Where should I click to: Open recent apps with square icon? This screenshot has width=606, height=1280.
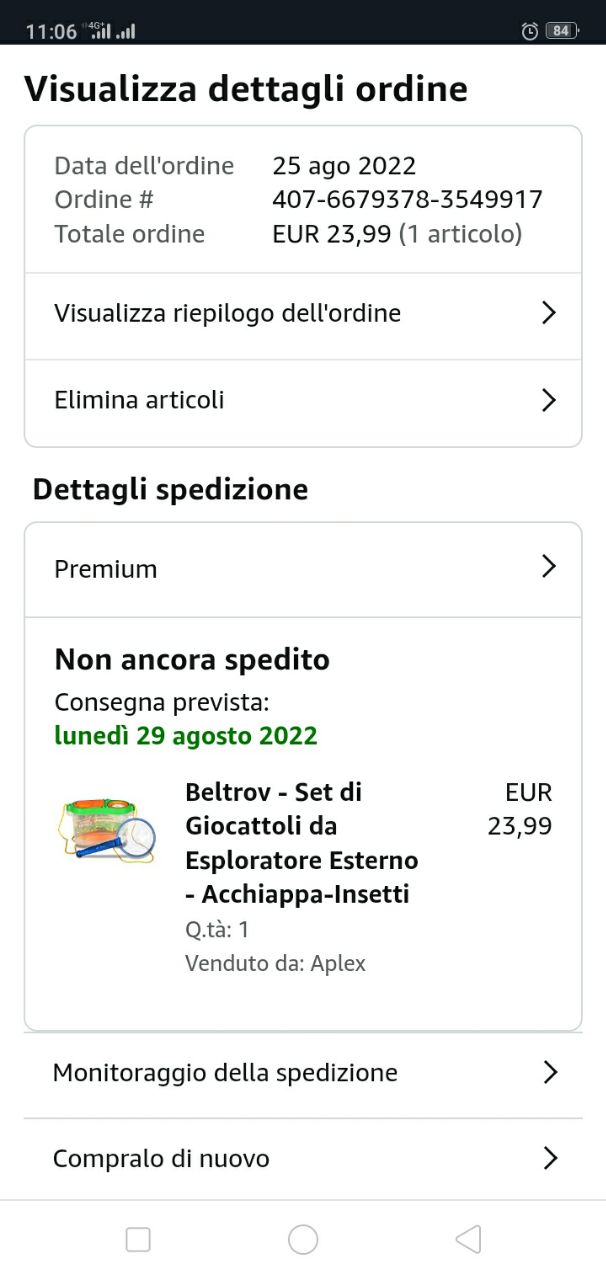(x=138, y=1240)
